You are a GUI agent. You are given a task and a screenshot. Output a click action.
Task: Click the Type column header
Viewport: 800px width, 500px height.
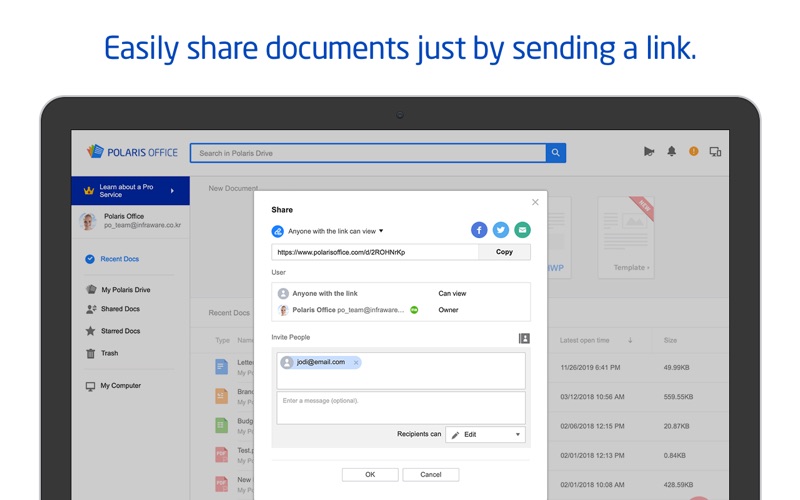222,340
